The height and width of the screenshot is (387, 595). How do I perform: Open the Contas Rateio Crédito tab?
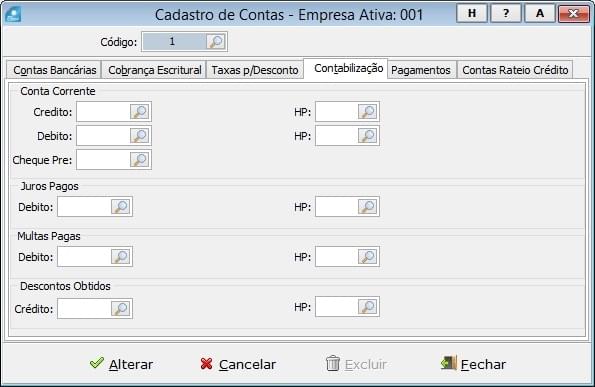coord(515,70)
